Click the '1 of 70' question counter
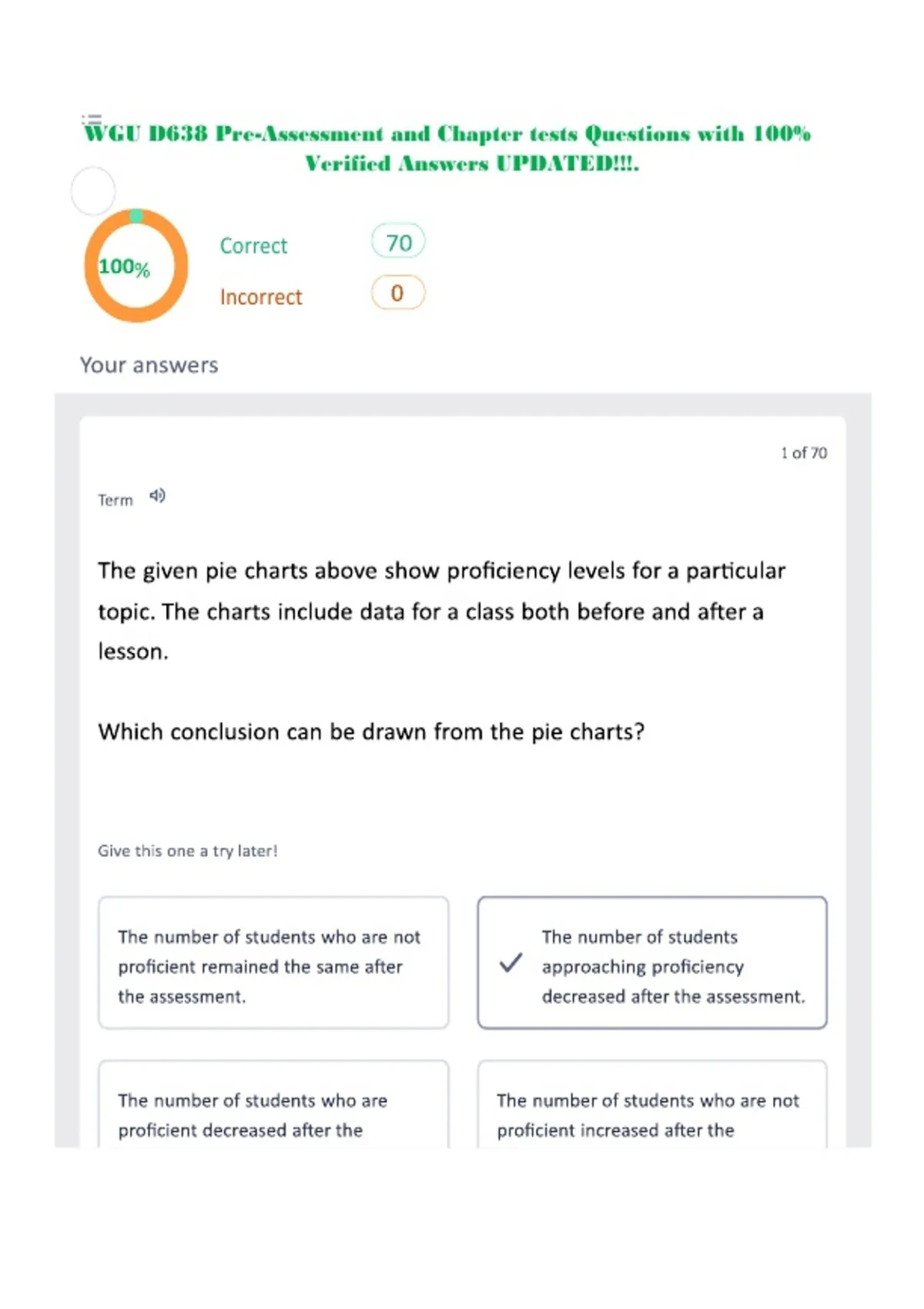924x1309 pixels. [x=804, y=453]
